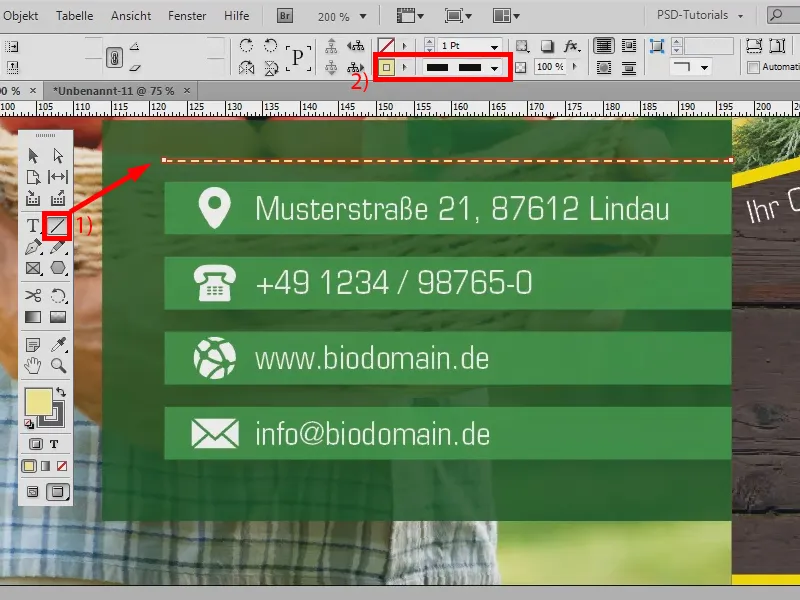Switch to Normal view mode
This screenshot has height=600, width=800.
pyautogui.click(x=33, y=492)
